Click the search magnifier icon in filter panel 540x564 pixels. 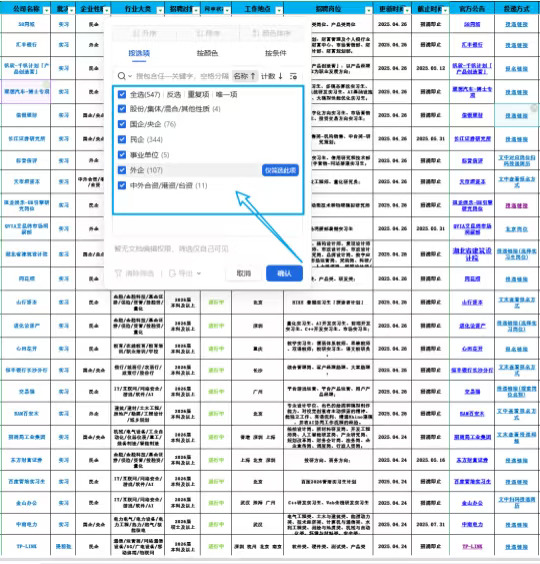[x=122, y=76]
